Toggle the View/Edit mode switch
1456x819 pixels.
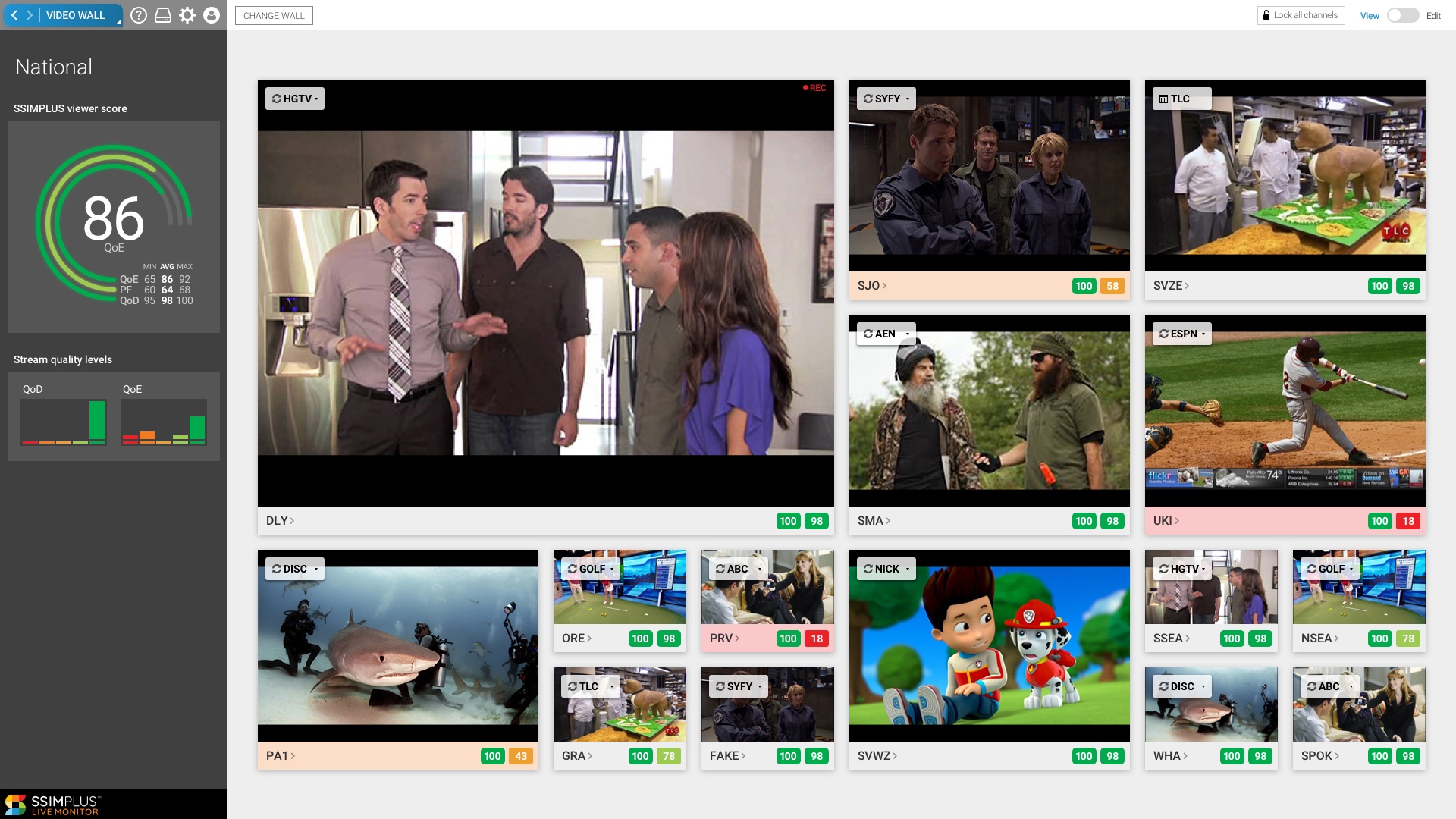tap(1402, 15)
